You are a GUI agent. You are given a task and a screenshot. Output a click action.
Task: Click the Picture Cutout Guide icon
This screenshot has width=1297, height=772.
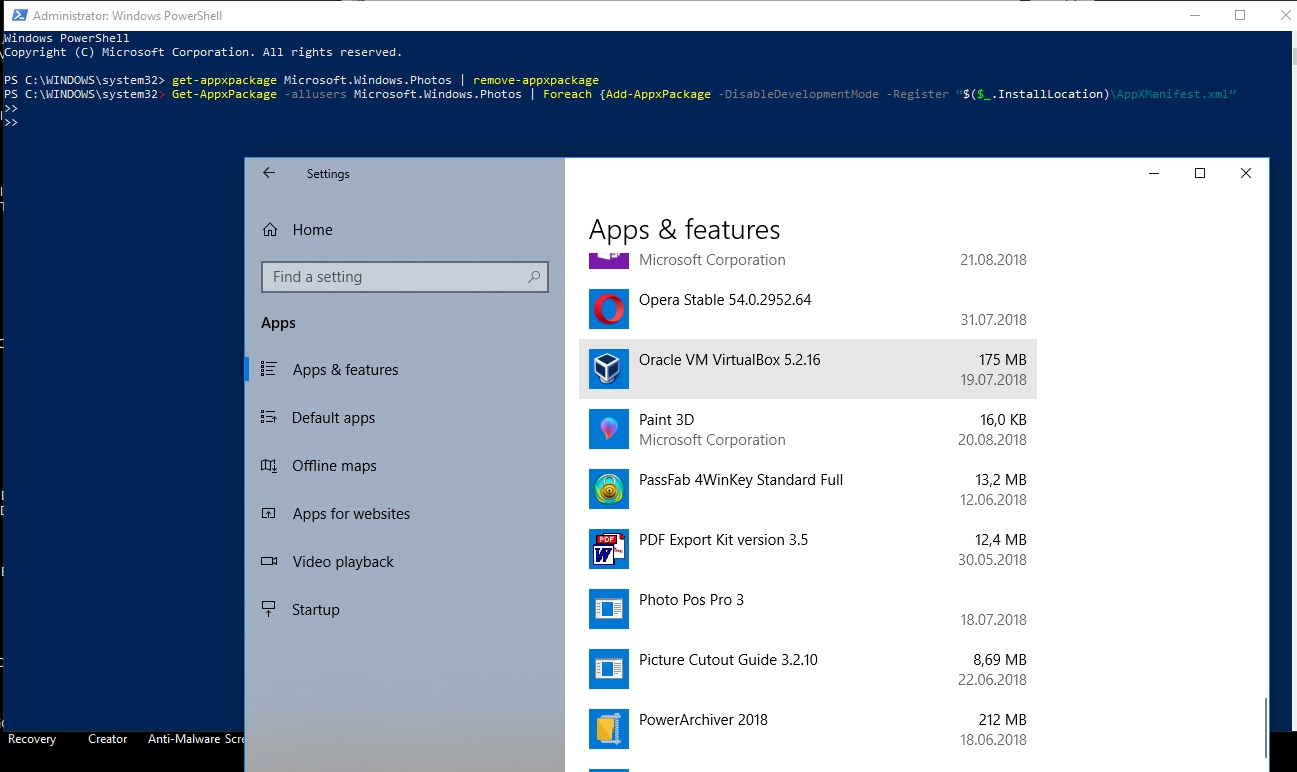tap(609, 669)
